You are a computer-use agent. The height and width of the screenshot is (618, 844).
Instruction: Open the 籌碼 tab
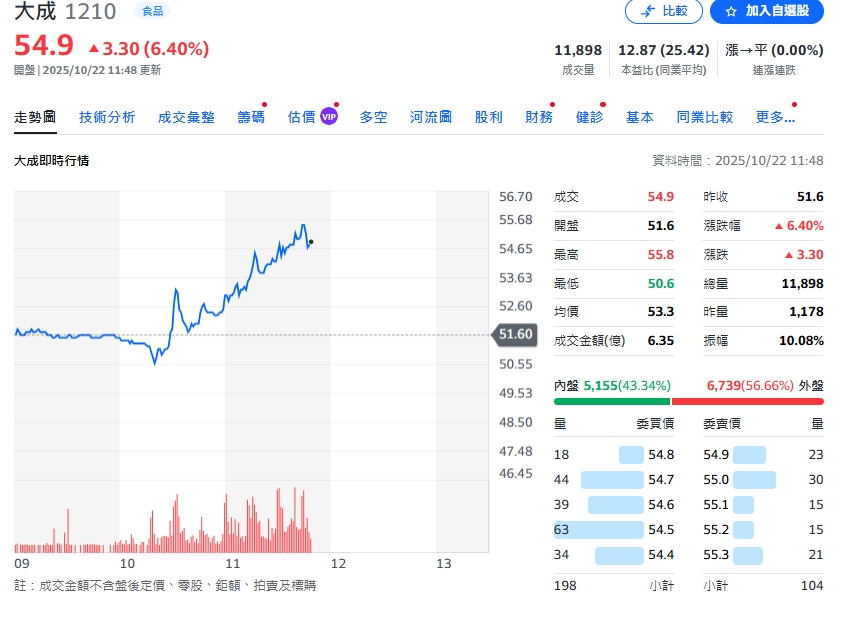pyautogui.click(x=251, y=117)
